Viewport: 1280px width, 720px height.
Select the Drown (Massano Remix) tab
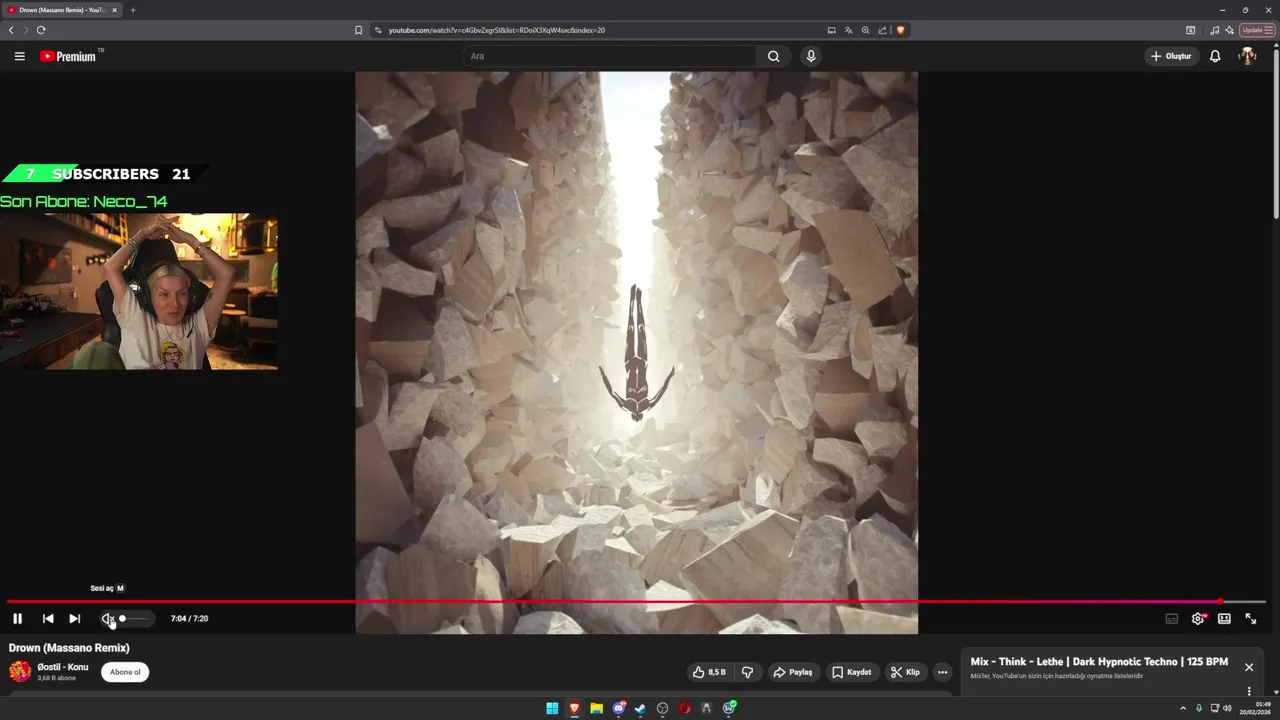[60, 10]
